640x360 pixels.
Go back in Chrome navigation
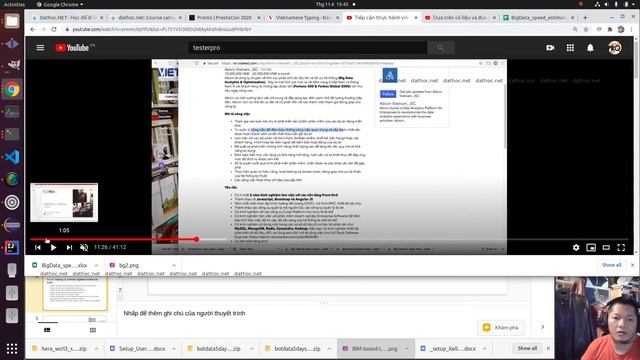33,29
